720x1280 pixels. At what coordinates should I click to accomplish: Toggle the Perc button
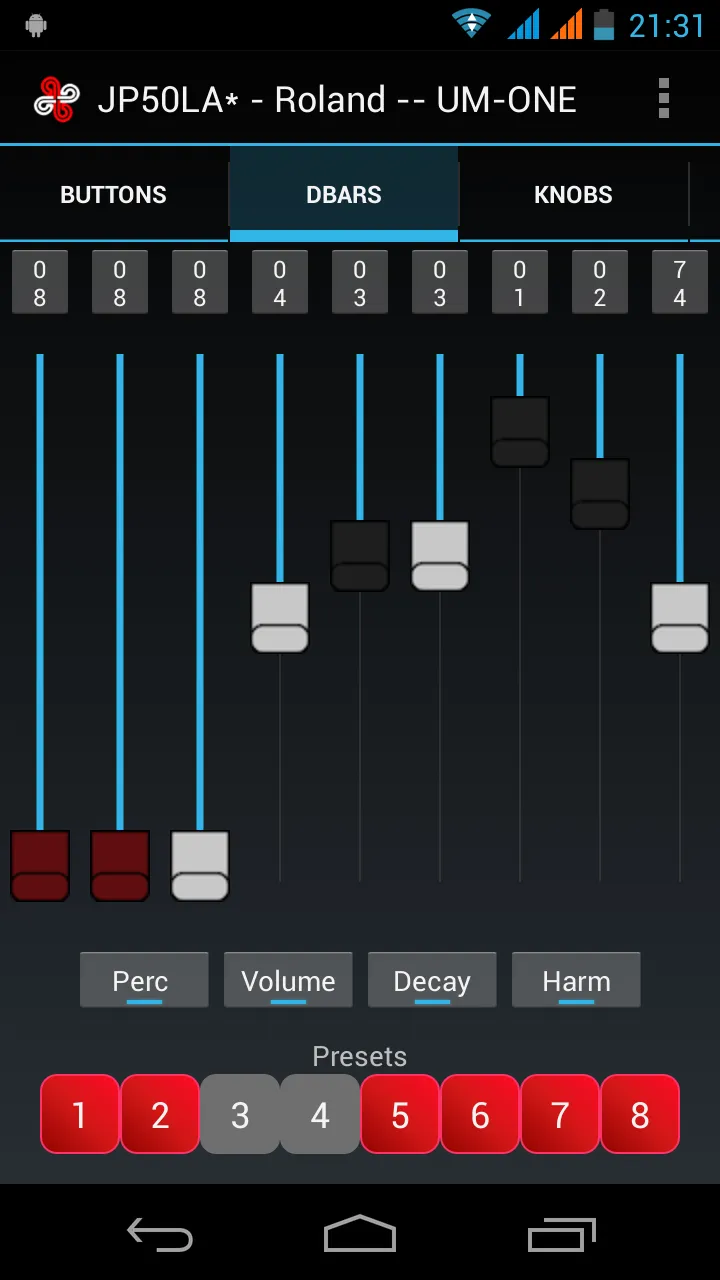(144, 980)
